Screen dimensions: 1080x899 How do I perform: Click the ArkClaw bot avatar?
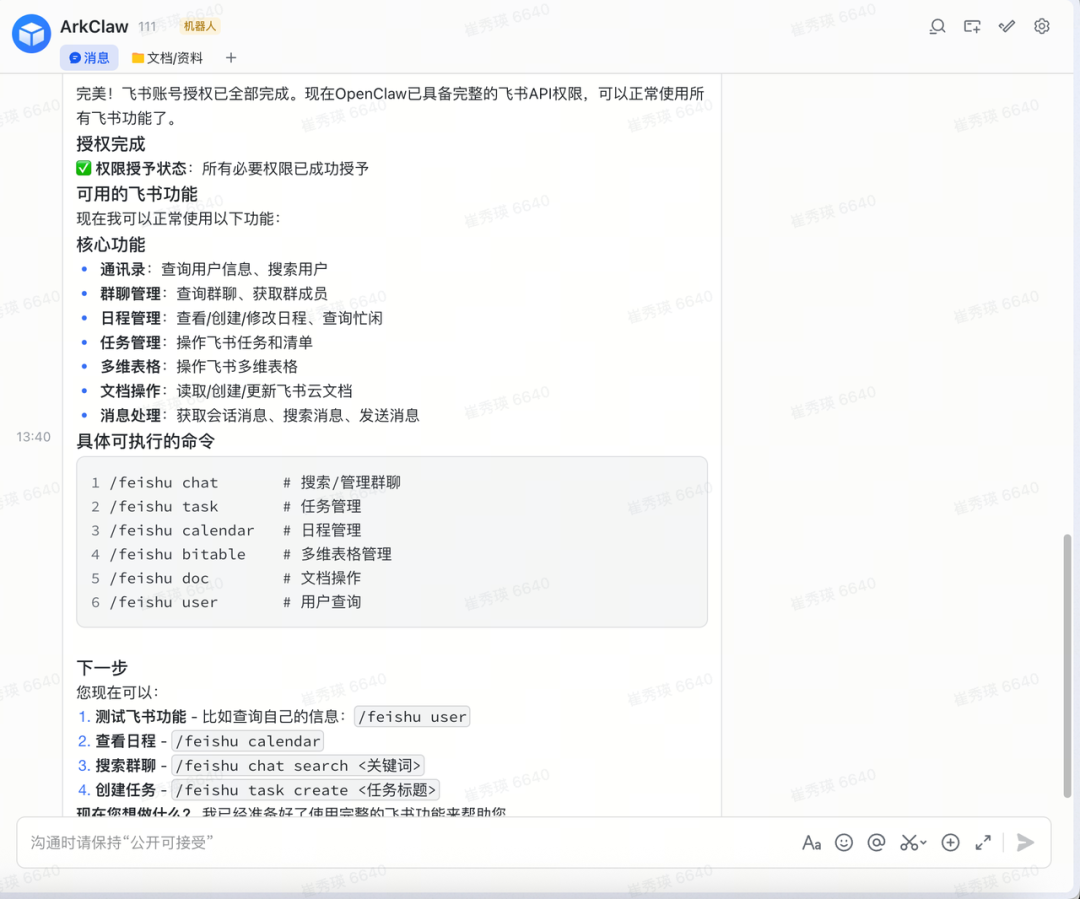click(31, 34)
